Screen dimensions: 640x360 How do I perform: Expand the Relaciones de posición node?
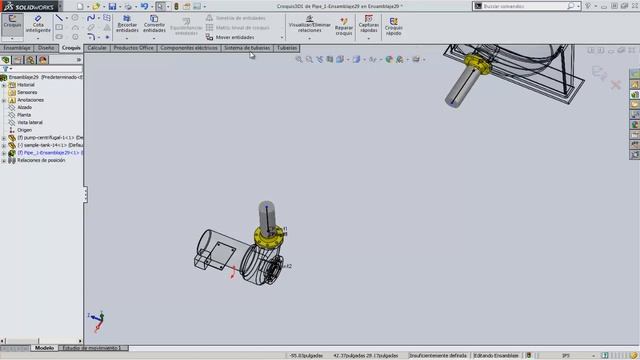pyautogui.click(x=4, y=160)
